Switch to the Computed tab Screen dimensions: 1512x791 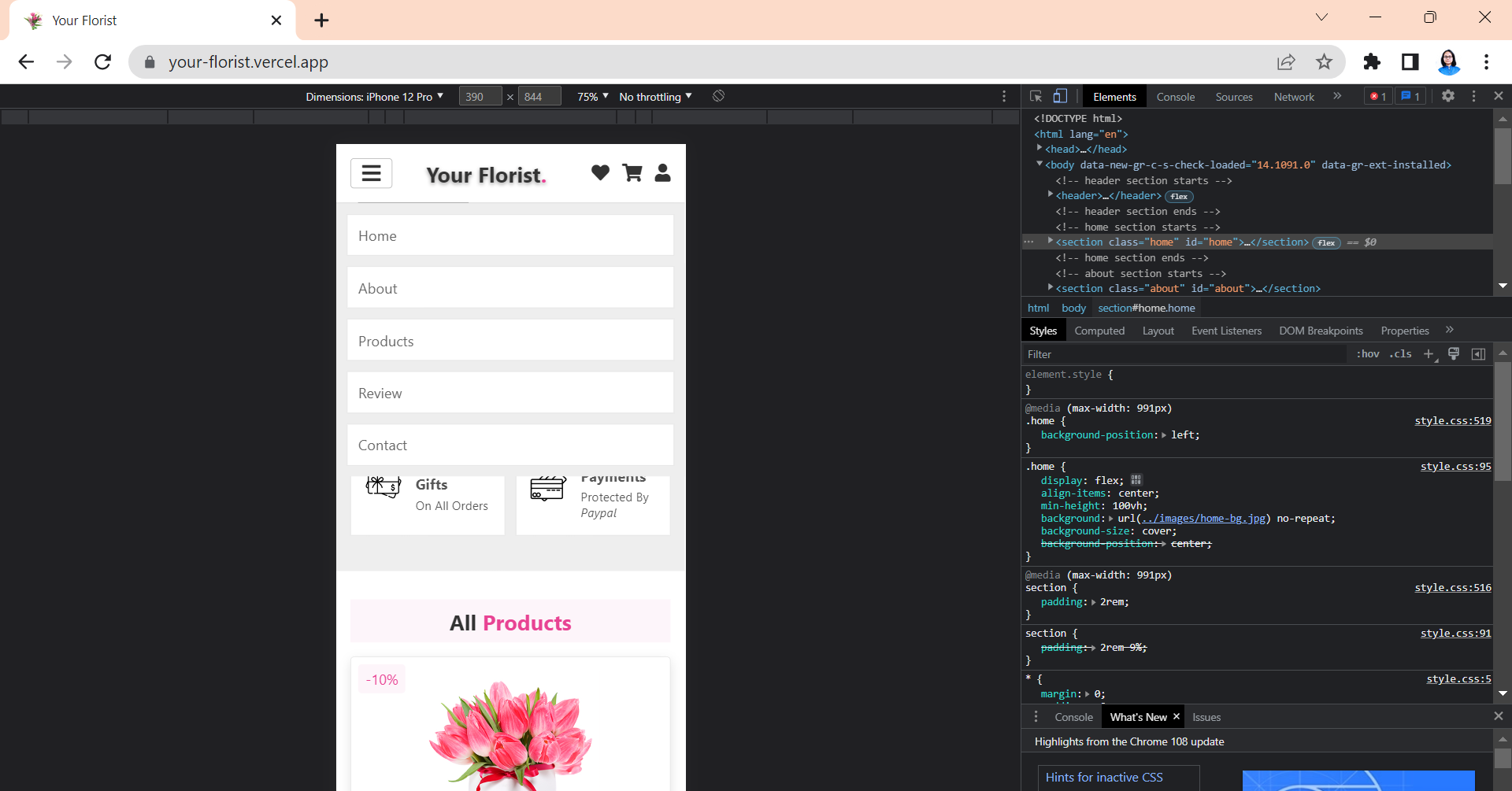pyautogui.click(x=1099, y=331)
